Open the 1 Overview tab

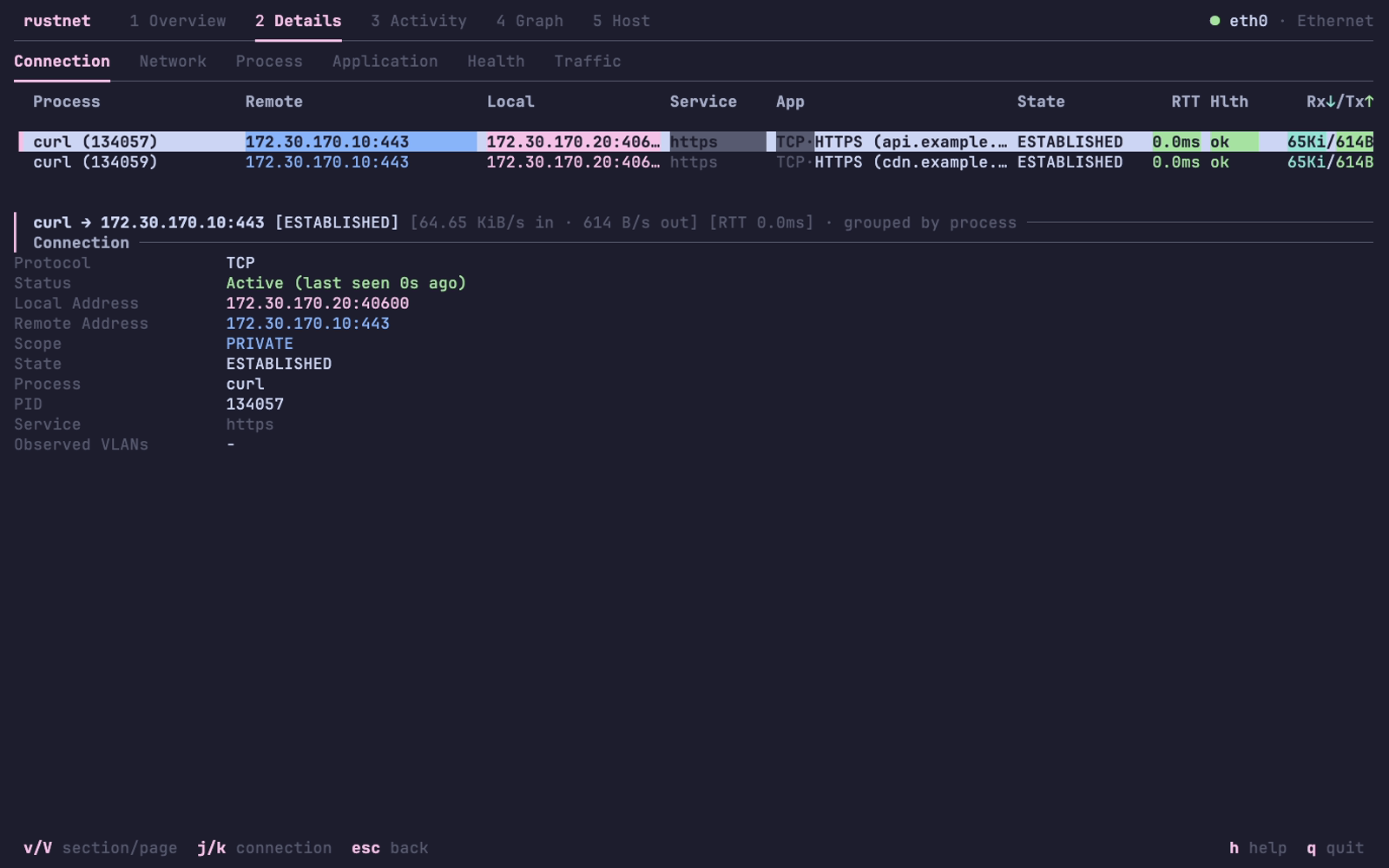[177, 21]
